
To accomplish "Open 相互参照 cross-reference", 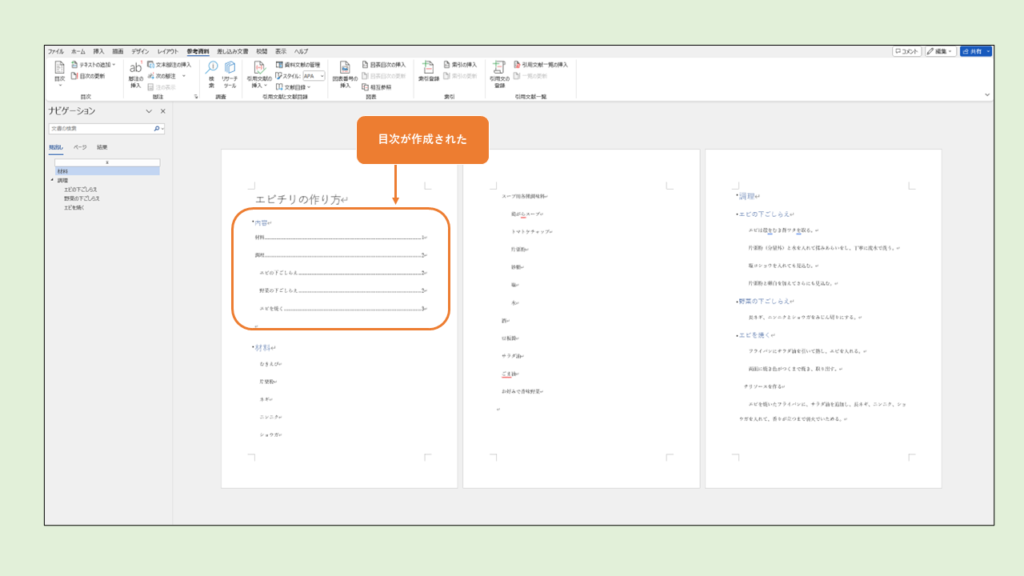I will click(377, 87).
